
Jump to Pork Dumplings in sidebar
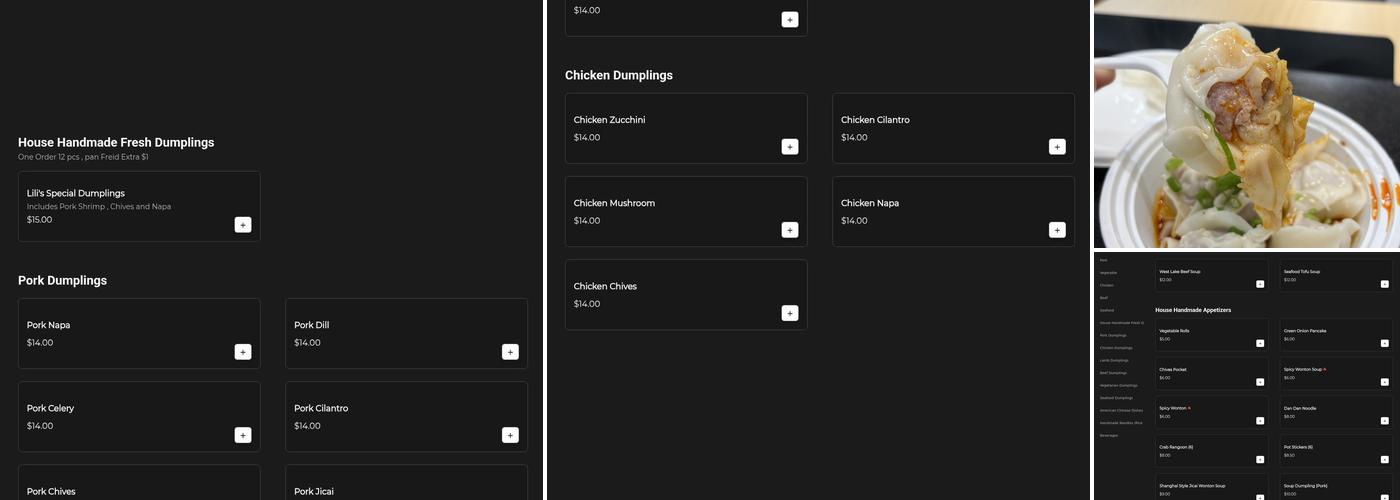(x=1113, y=335)
